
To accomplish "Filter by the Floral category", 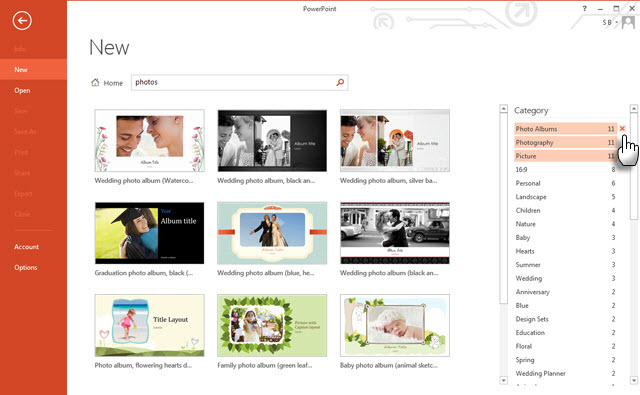I will tap(565, 346).
